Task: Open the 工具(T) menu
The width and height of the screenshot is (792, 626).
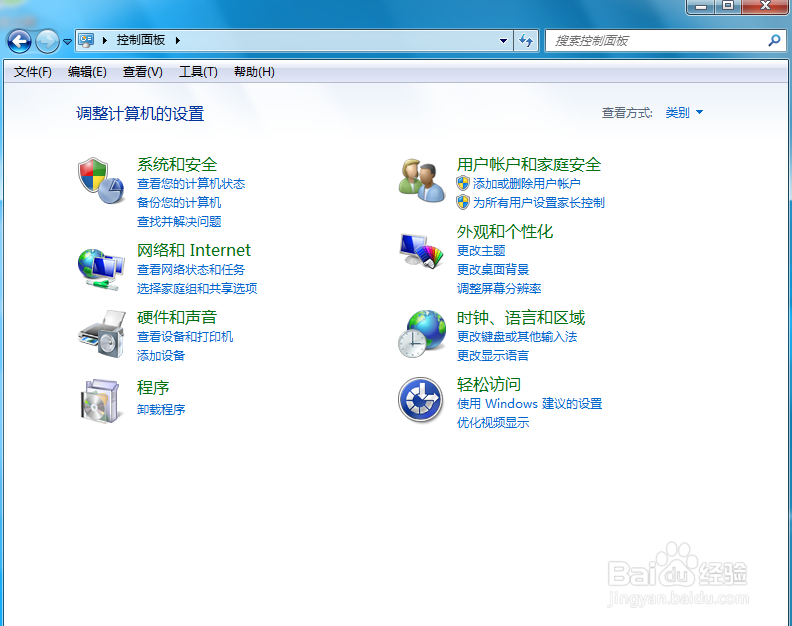Action: (x=198, y=72)
